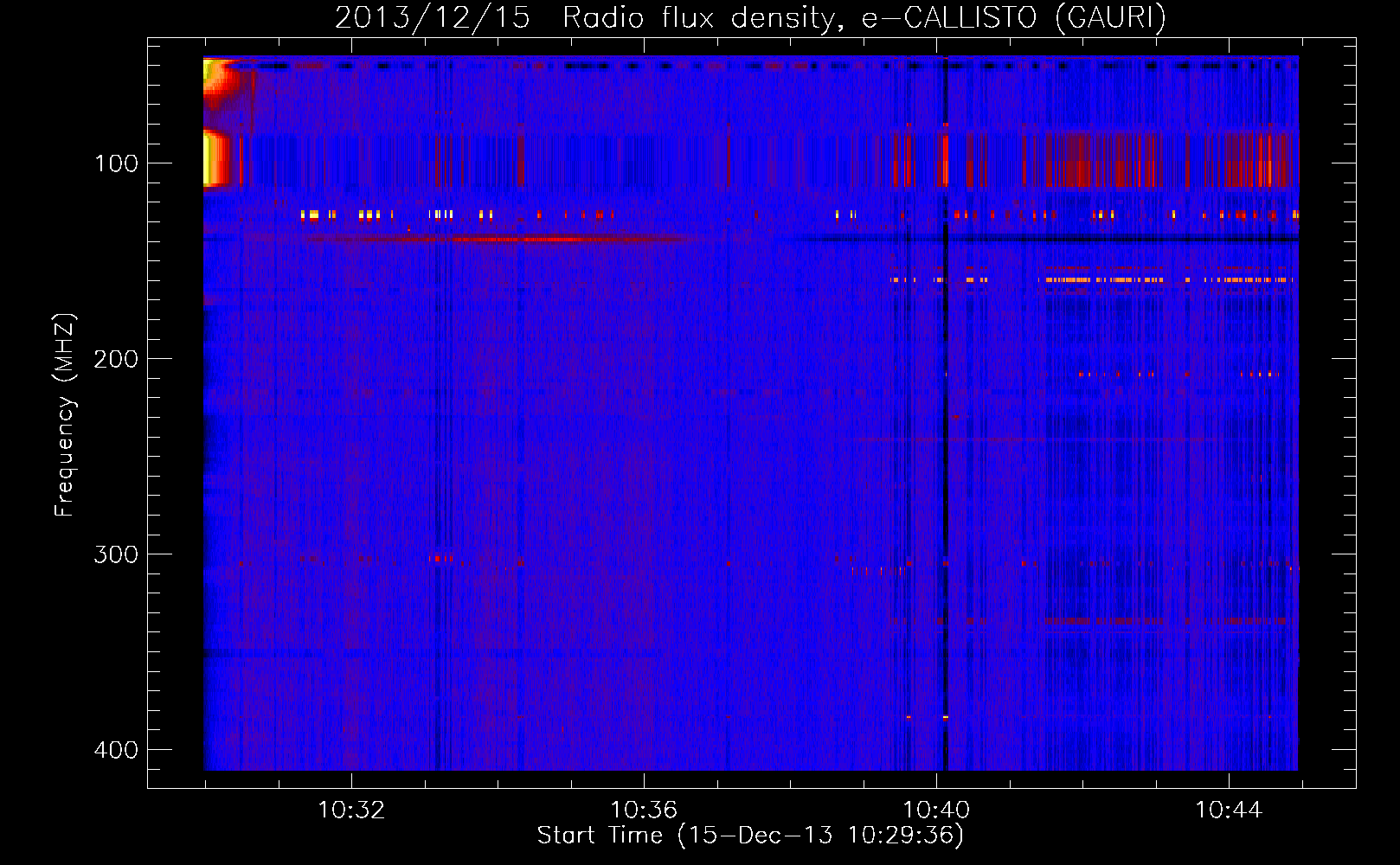The height and width of the screenshot is (865, 1400).
Task: Click the 10:36 time tick label
Action: [644, 811]
